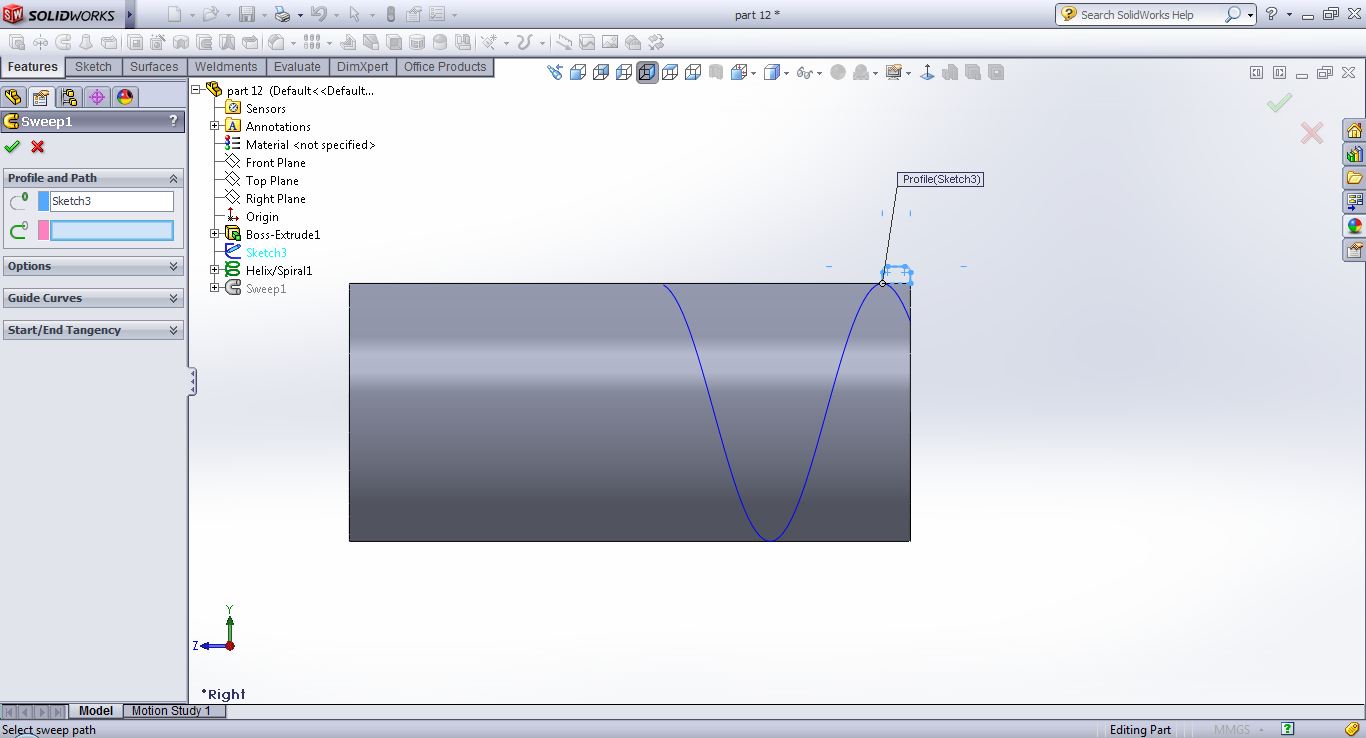Click the pink path color swatch
Screen dimensions: 1366x738
tap(43, 231)
